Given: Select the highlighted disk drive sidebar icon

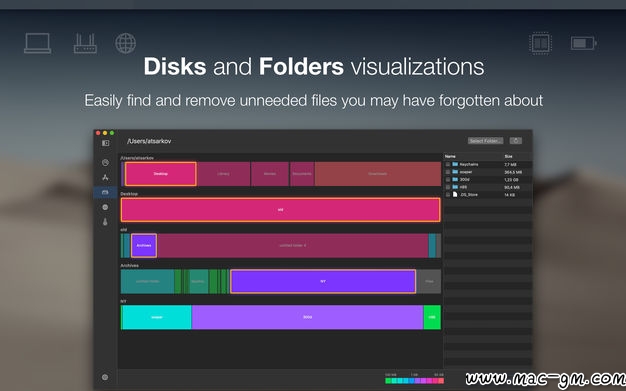Looking at the screenshot, I should click(x=105, y=192).
